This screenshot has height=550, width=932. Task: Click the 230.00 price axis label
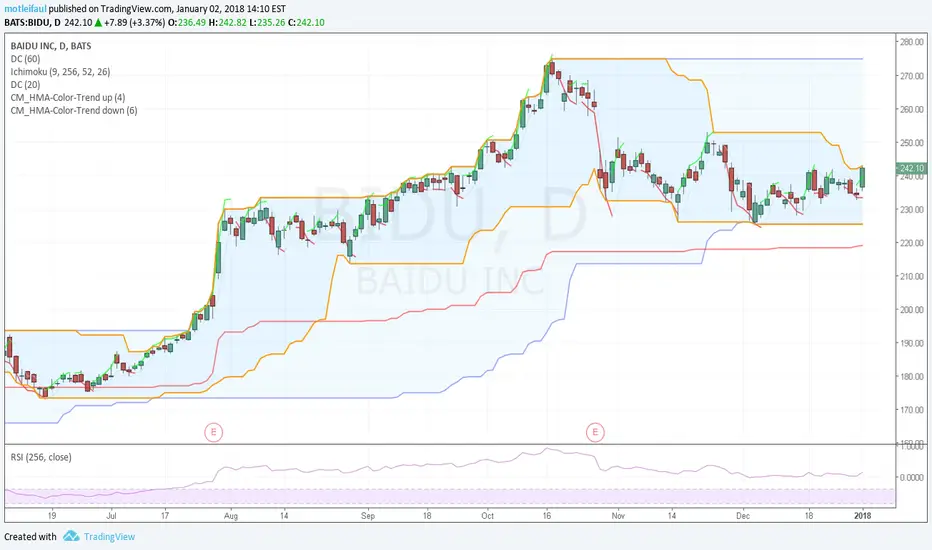912,209
